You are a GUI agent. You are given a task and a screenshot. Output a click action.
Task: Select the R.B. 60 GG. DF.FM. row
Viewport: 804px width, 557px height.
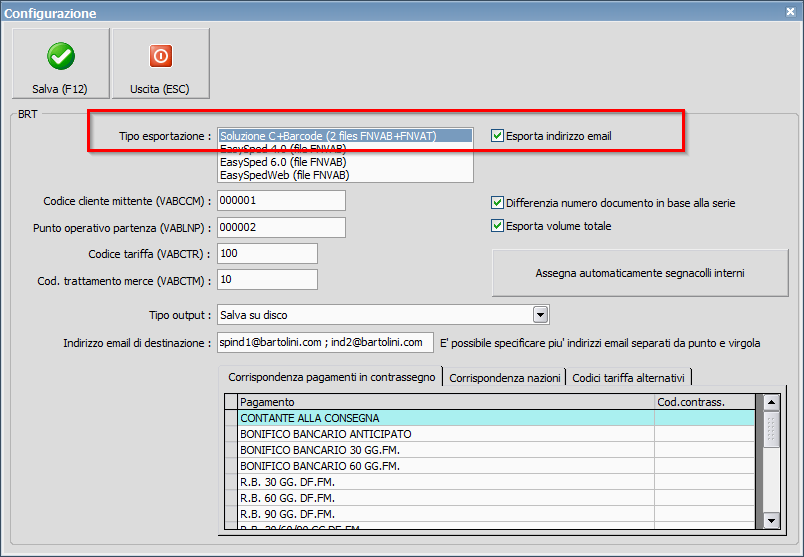coord(489,498)
